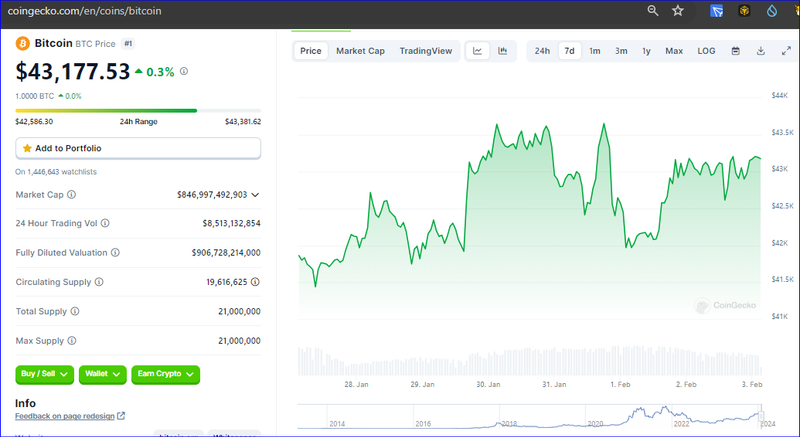
Task: Select the 3m chart range
Action: [621, 51]
